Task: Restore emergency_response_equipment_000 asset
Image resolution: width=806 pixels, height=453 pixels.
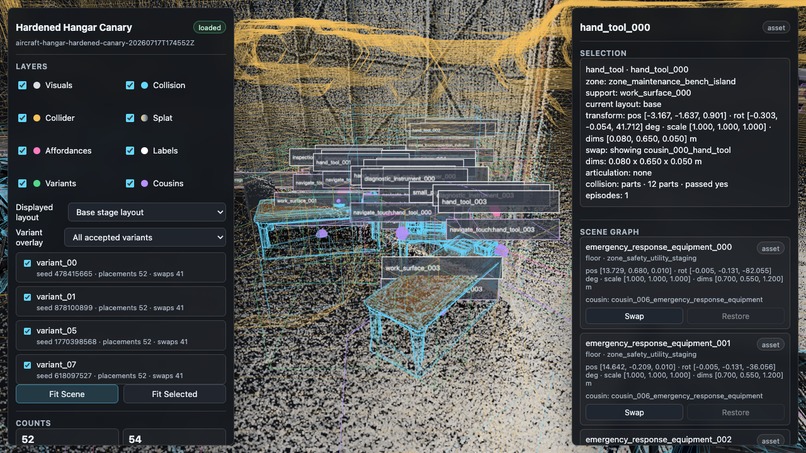Action: click(736, 316)
